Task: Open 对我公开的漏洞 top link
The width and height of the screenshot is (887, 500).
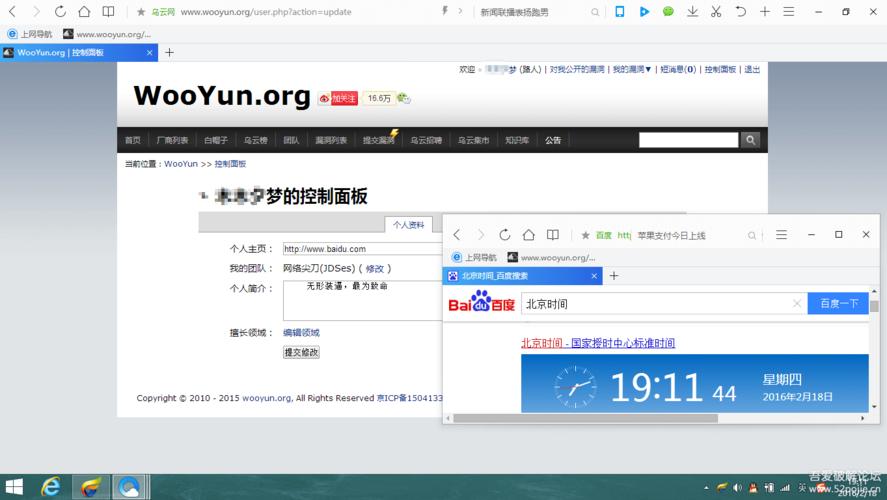Action: [x=577, y=70]
